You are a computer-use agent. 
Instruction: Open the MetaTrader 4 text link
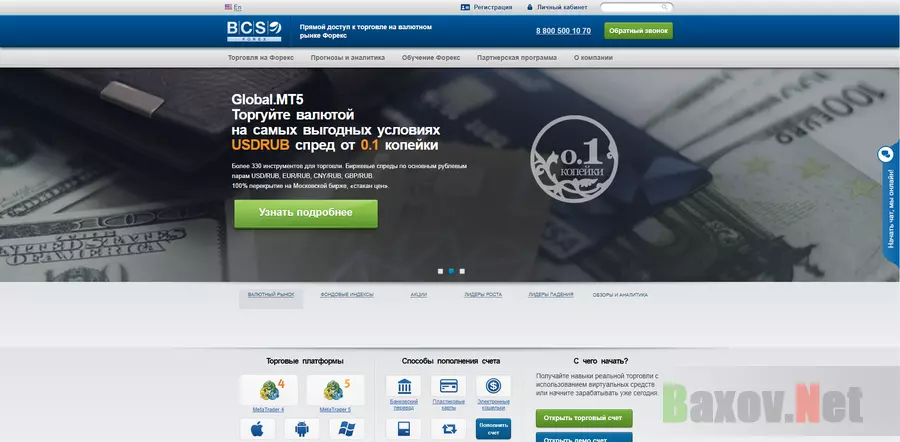(x=268, y=410)
